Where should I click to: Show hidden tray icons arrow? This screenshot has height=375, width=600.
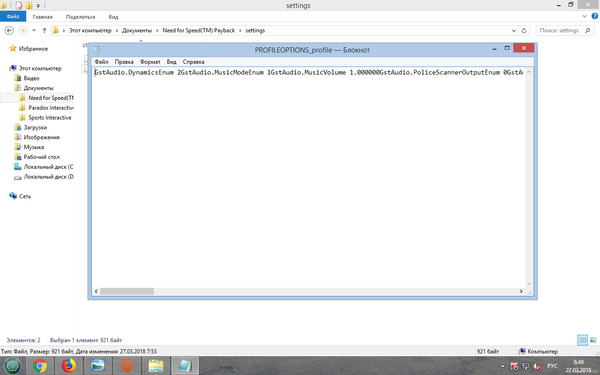pos(502,366)
